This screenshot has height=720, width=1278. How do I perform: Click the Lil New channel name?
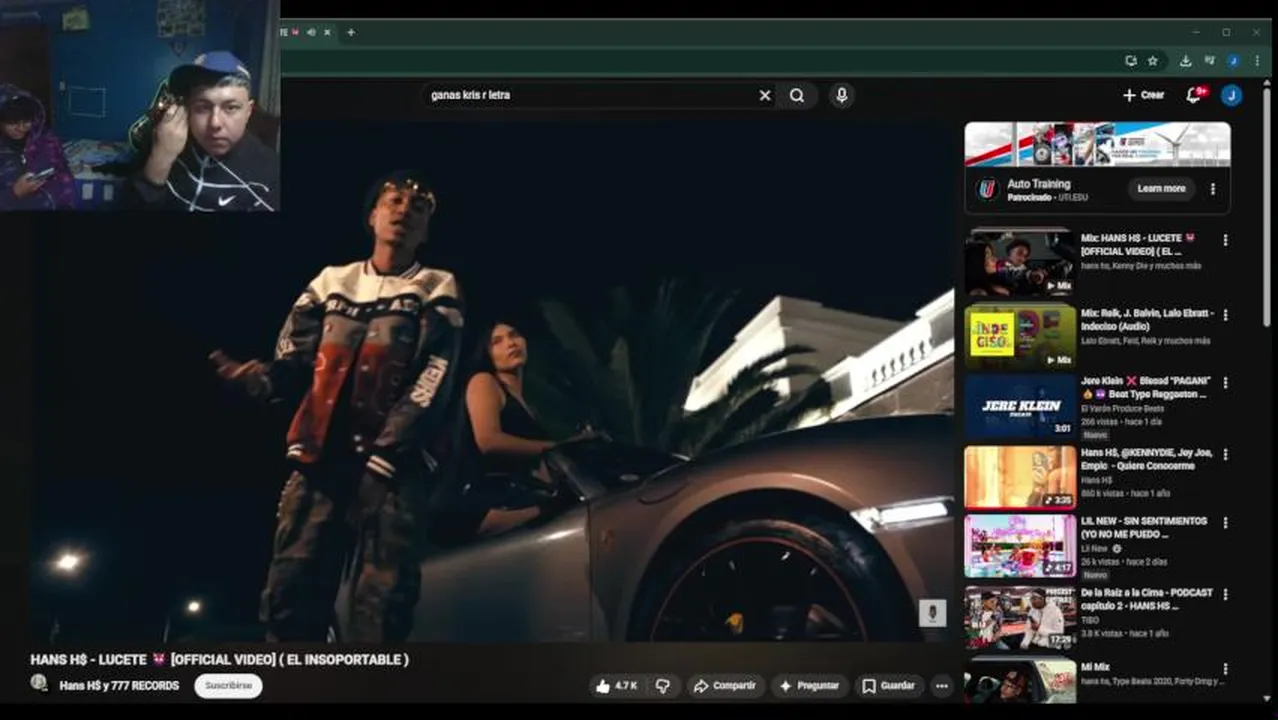pyautogui.click(x=1094, y=548)
